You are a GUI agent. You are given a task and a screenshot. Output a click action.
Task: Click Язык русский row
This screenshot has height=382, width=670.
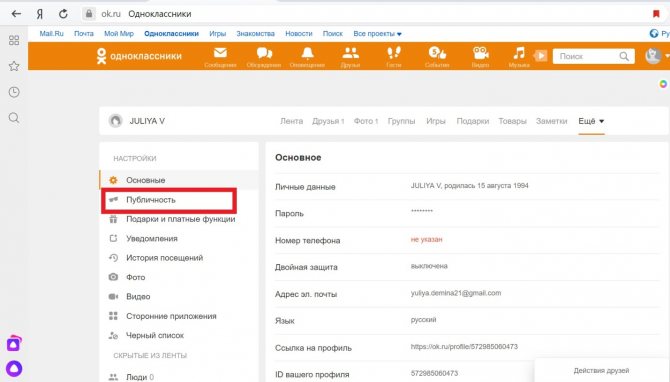pyautogui.click(x=467, y=320)
